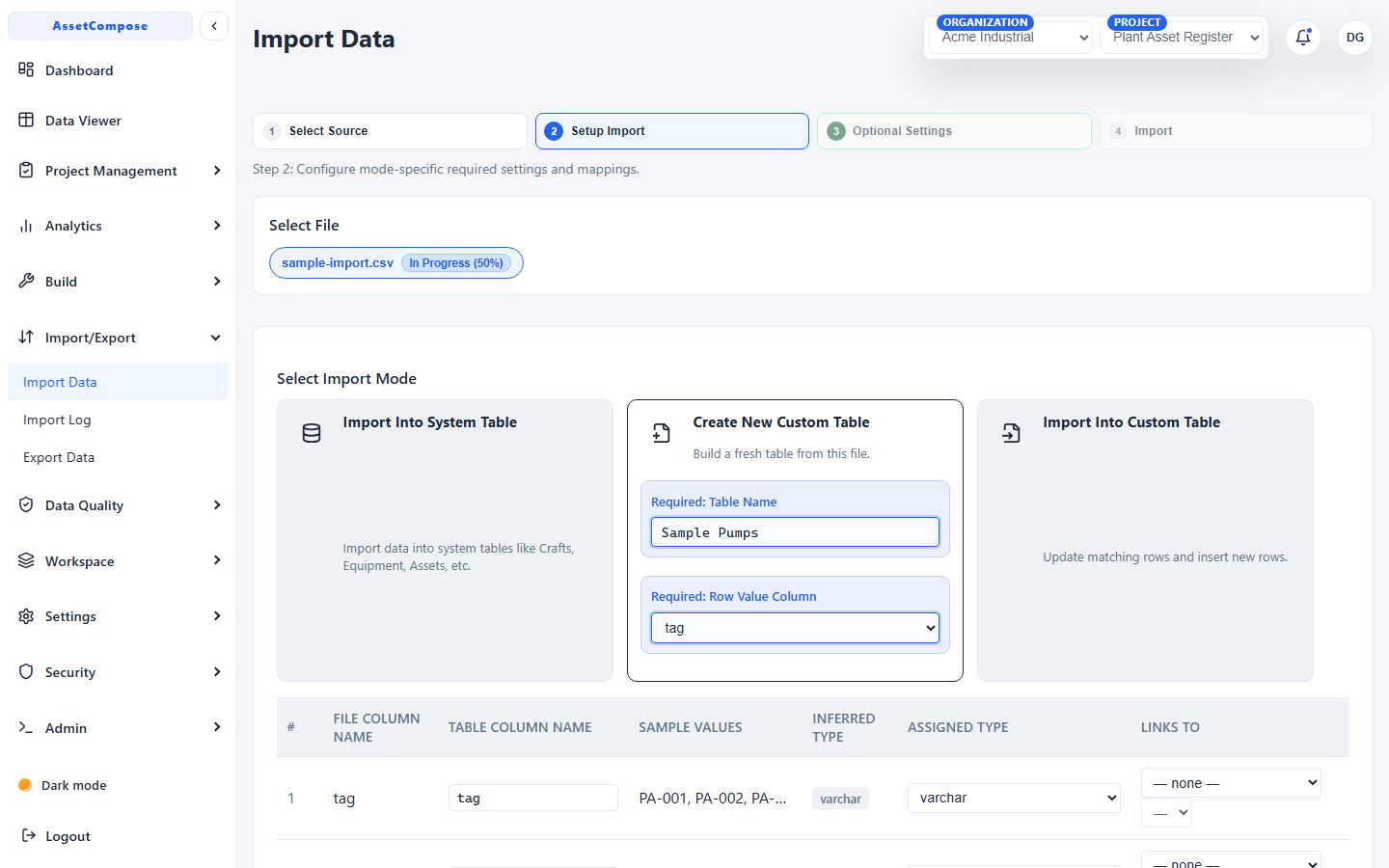This screenshot has width=1389, height=868.
Task: Choose the Import Into Custom Table mode
Action: click(x=1145, y=540)
